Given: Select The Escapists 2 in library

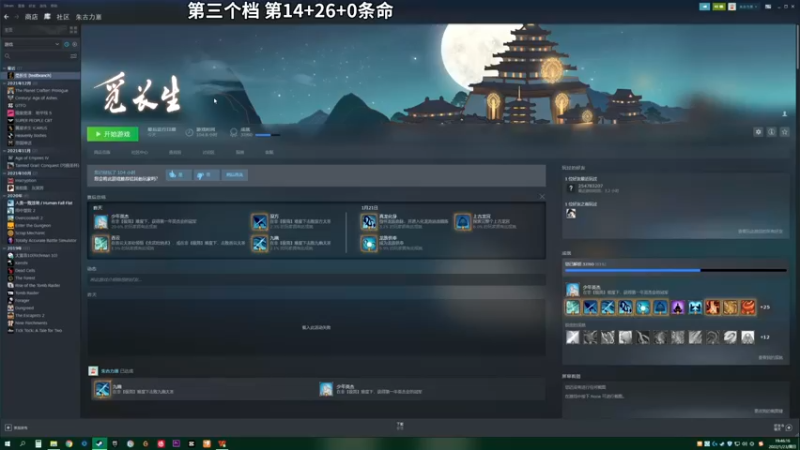Looking at the screenshot, I should click(30, 315).
